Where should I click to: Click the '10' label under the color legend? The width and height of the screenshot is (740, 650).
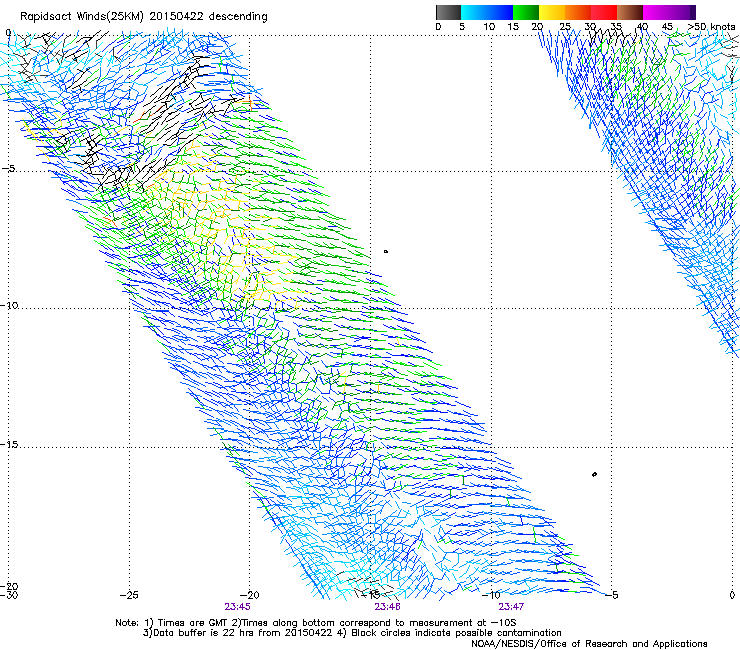coord(489,27)
